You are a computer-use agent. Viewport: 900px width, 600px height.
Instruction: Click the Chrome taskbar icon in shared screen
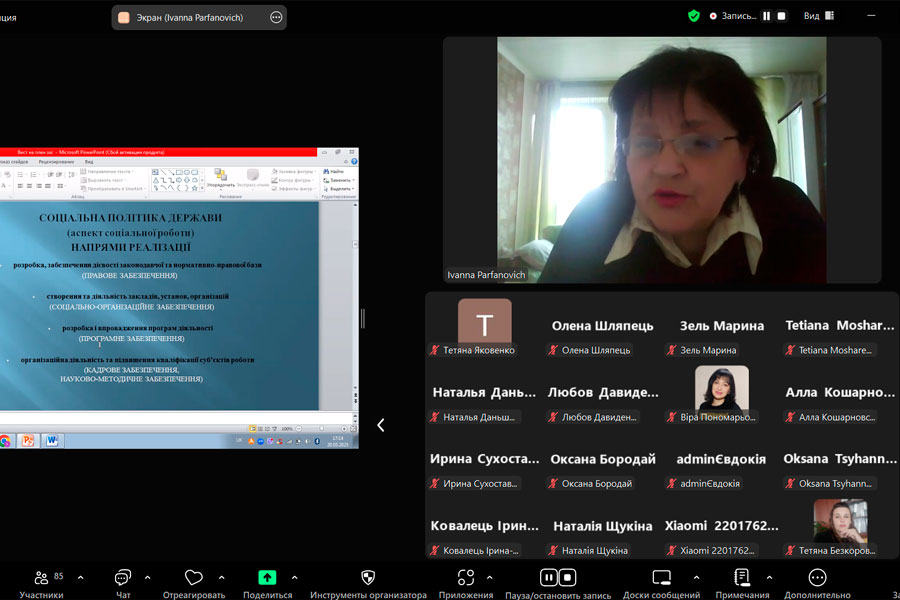tap(5, 440)
